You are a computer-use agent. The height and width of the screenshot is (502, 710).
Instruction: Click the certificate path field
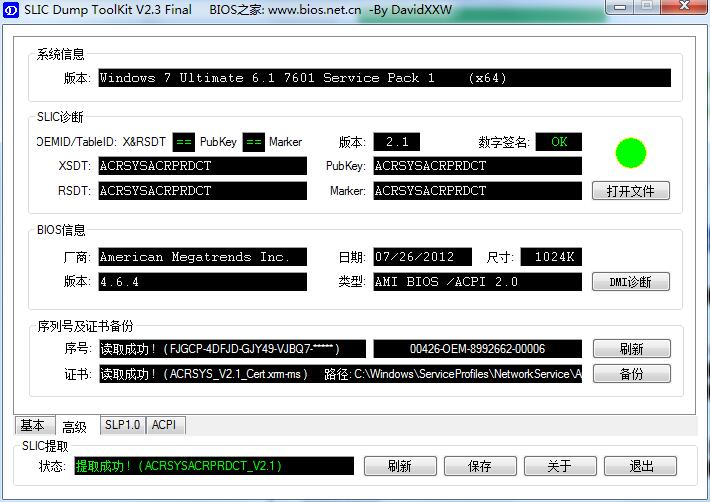point(340,374)
